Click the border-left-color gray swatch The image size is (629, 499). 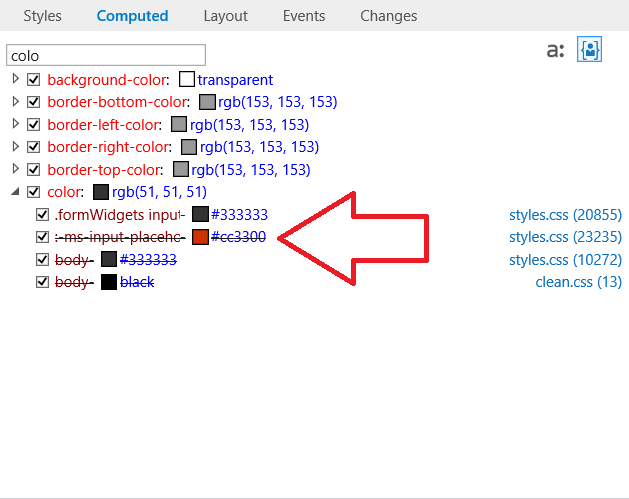pos(179,124)
